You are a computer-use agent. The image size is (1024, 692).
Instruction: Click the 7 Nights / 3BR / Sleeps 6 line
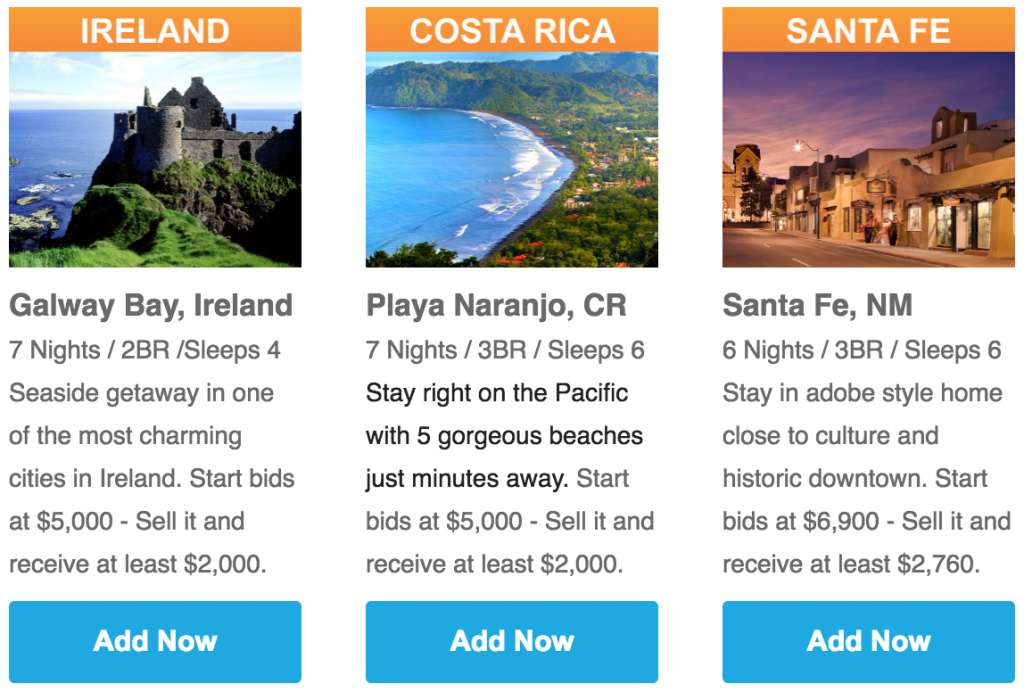click(x=505, y=351)
